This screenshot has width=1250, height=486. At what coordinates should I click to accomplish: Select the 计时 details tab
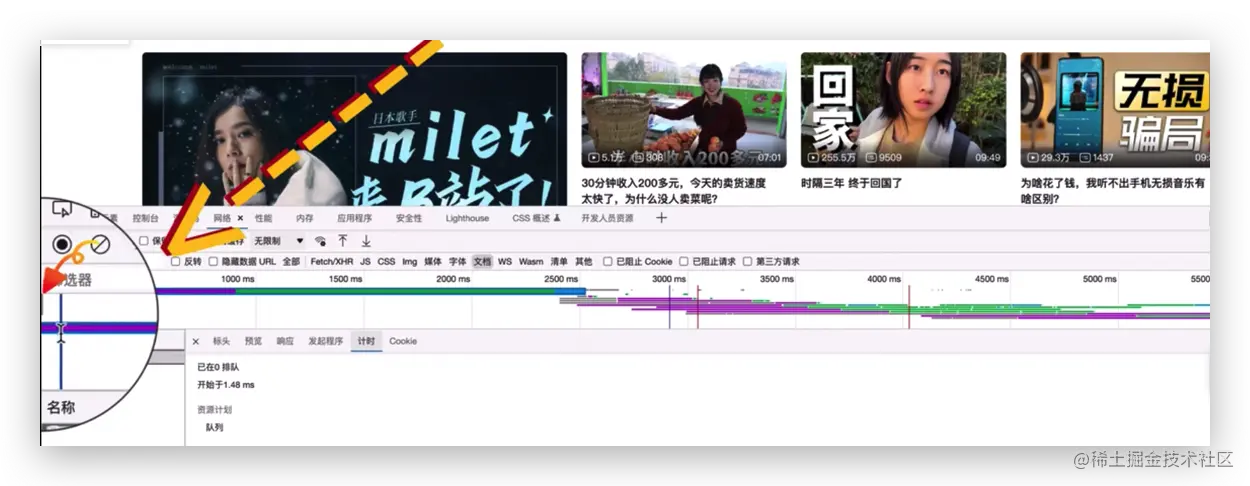click(366, 341)
